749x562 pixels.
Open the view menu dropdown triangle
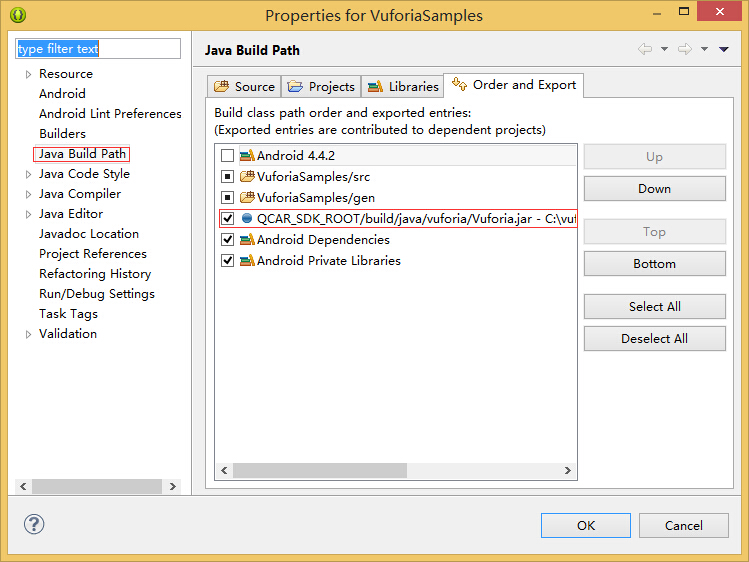[724, 49]
